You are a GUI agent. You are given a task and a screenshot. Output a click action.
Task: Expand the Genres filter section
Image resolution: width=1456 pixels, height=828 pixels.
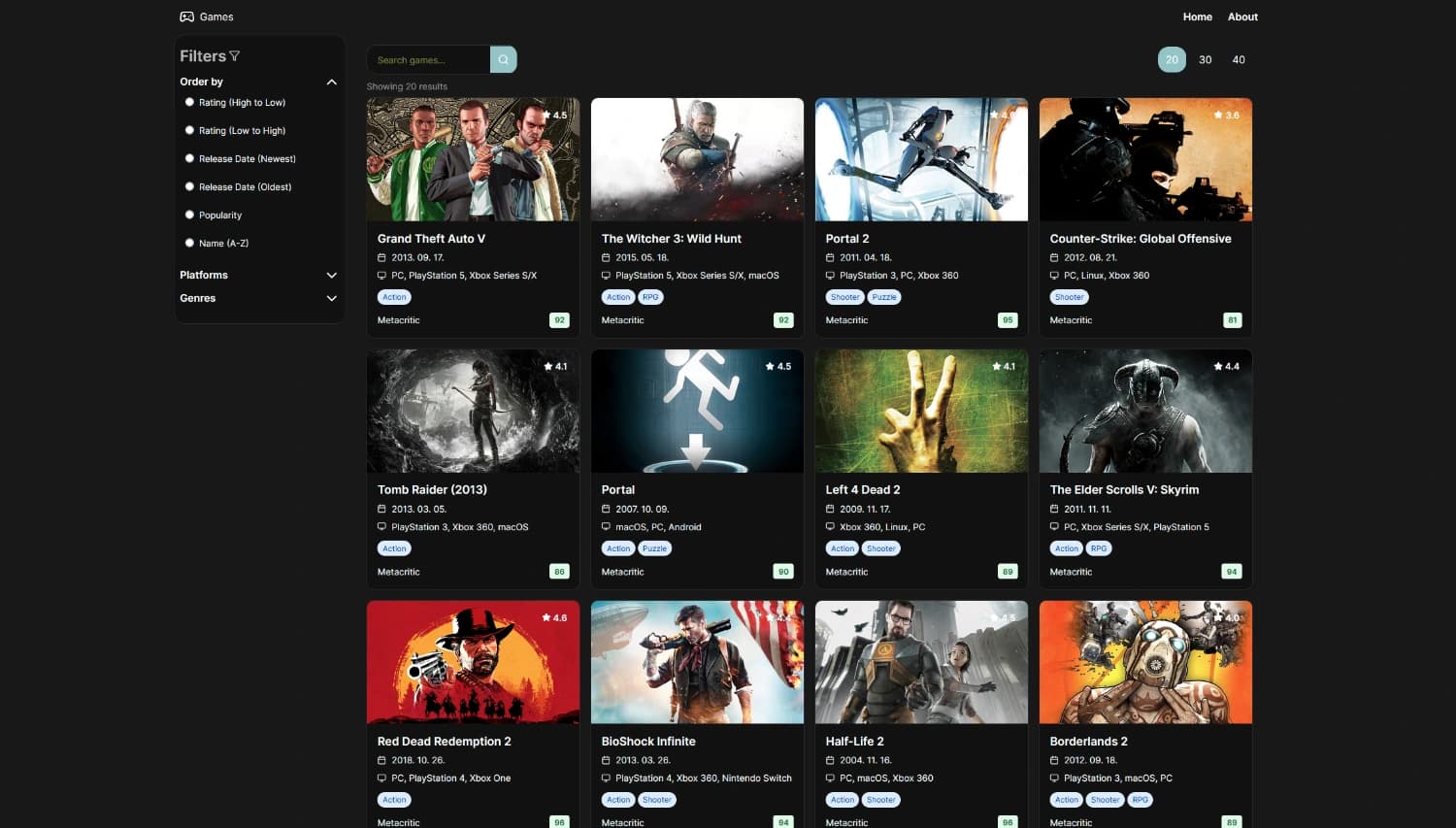click(331, 298)
